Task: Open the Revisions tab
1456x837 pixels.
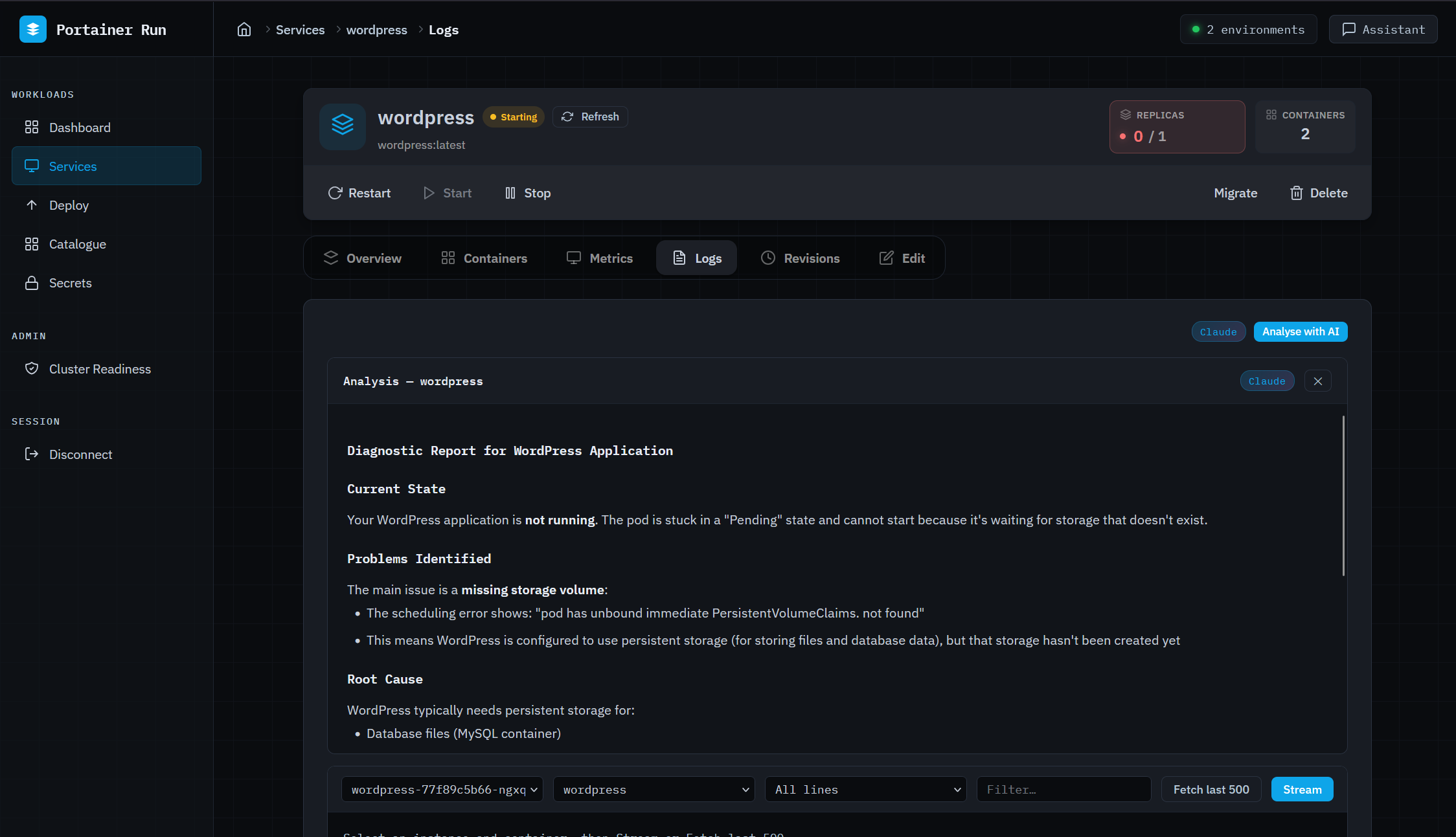Action: click(800, 258)
